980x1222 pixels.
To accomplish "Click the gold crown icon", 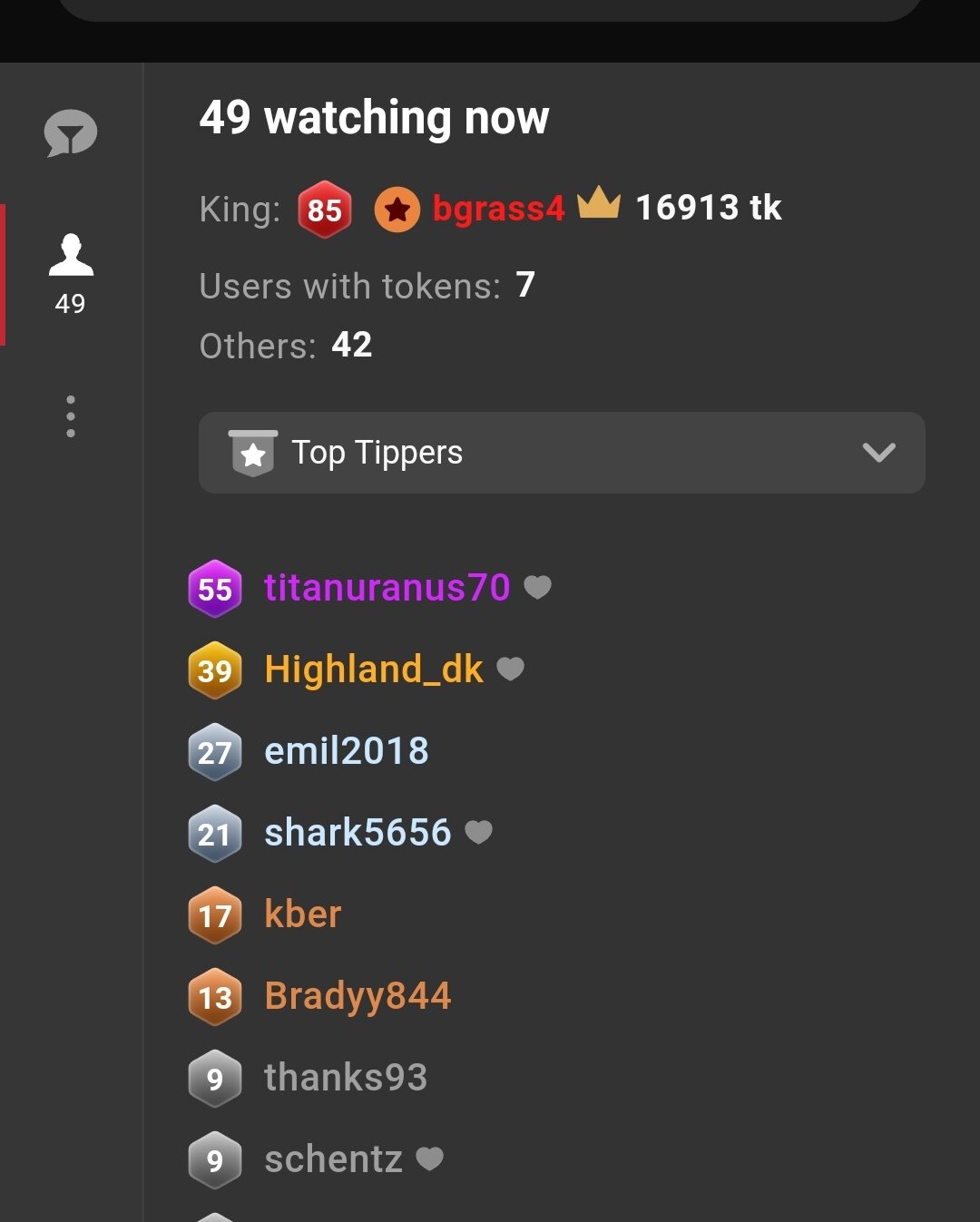I will pos(599,203).
